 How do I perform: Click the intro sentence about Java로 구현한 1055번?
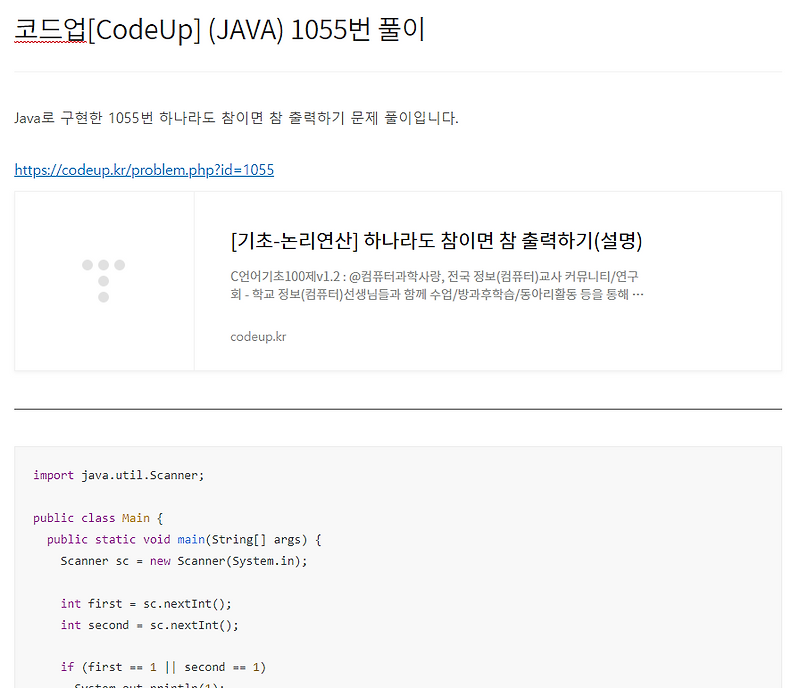[x=235, y=117]
